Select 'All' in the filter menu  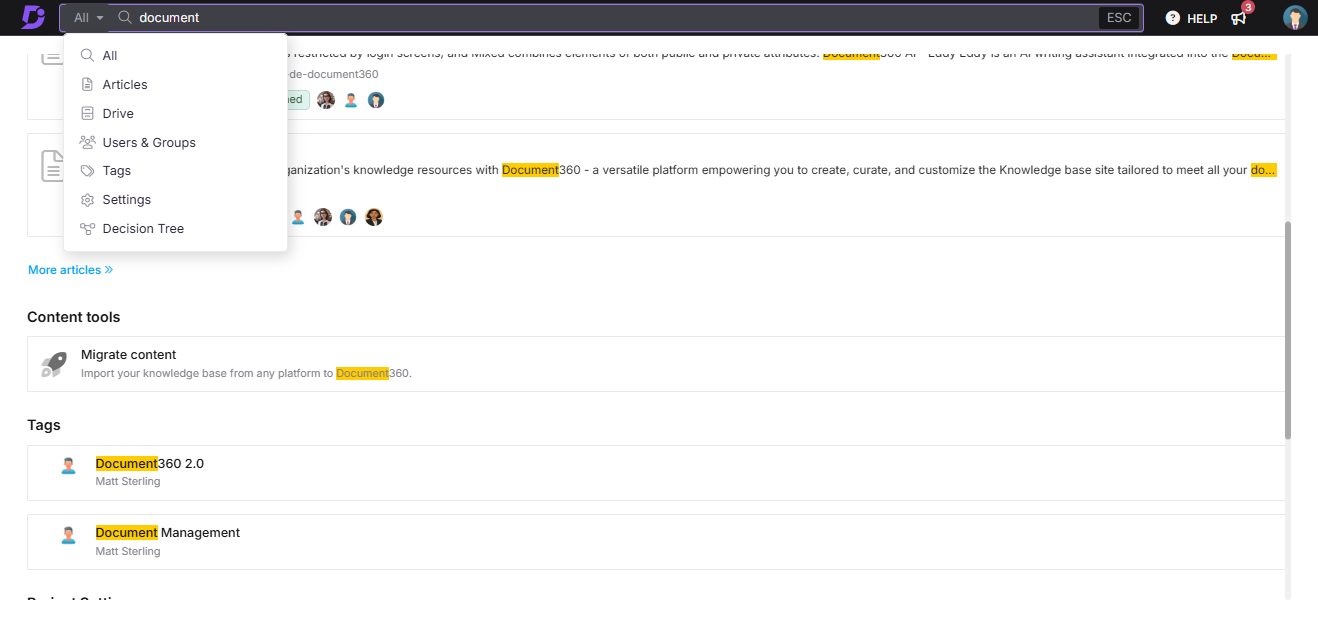(x=175, y=56)
